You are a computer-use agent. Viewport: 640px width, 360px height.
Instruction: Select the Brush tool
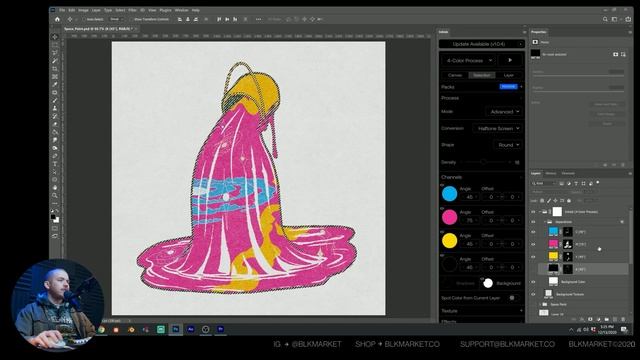(x=55, y=100)
